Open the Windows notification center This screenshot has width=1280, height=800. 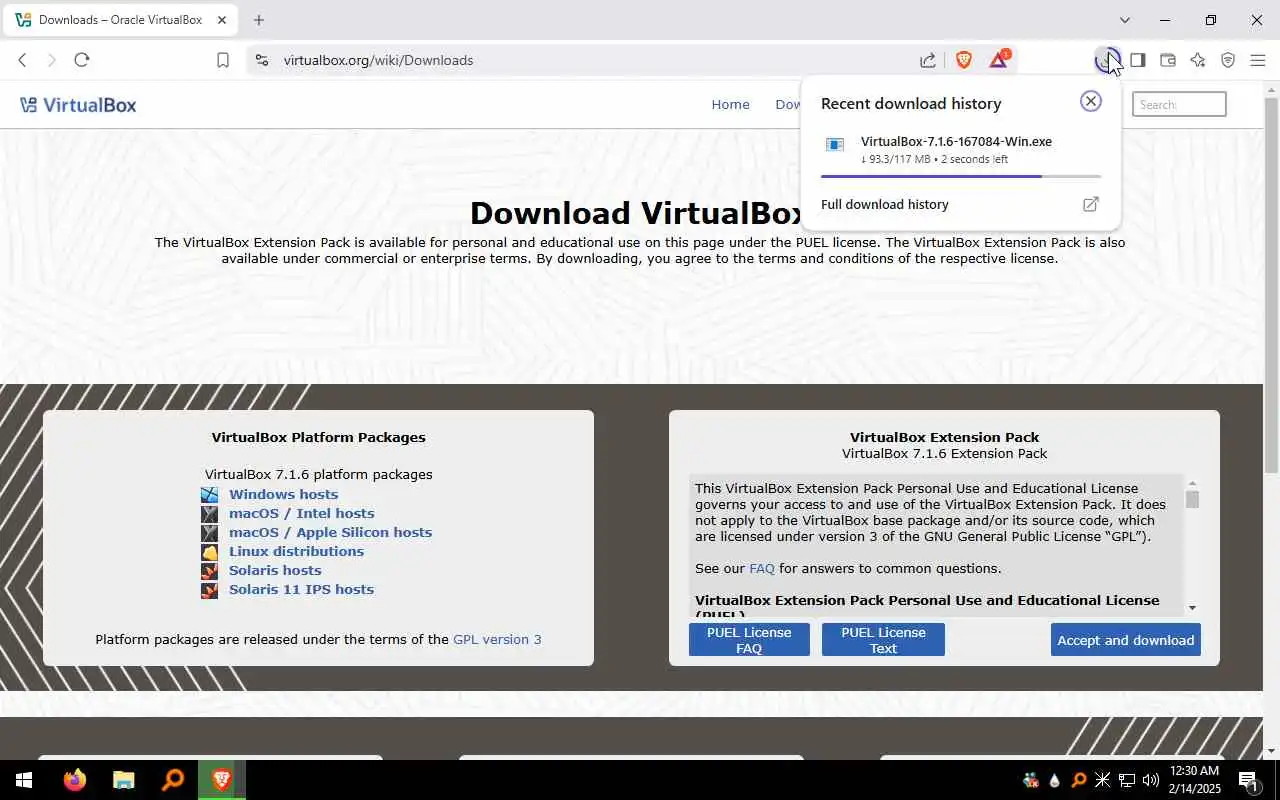tap(1249, 780)
